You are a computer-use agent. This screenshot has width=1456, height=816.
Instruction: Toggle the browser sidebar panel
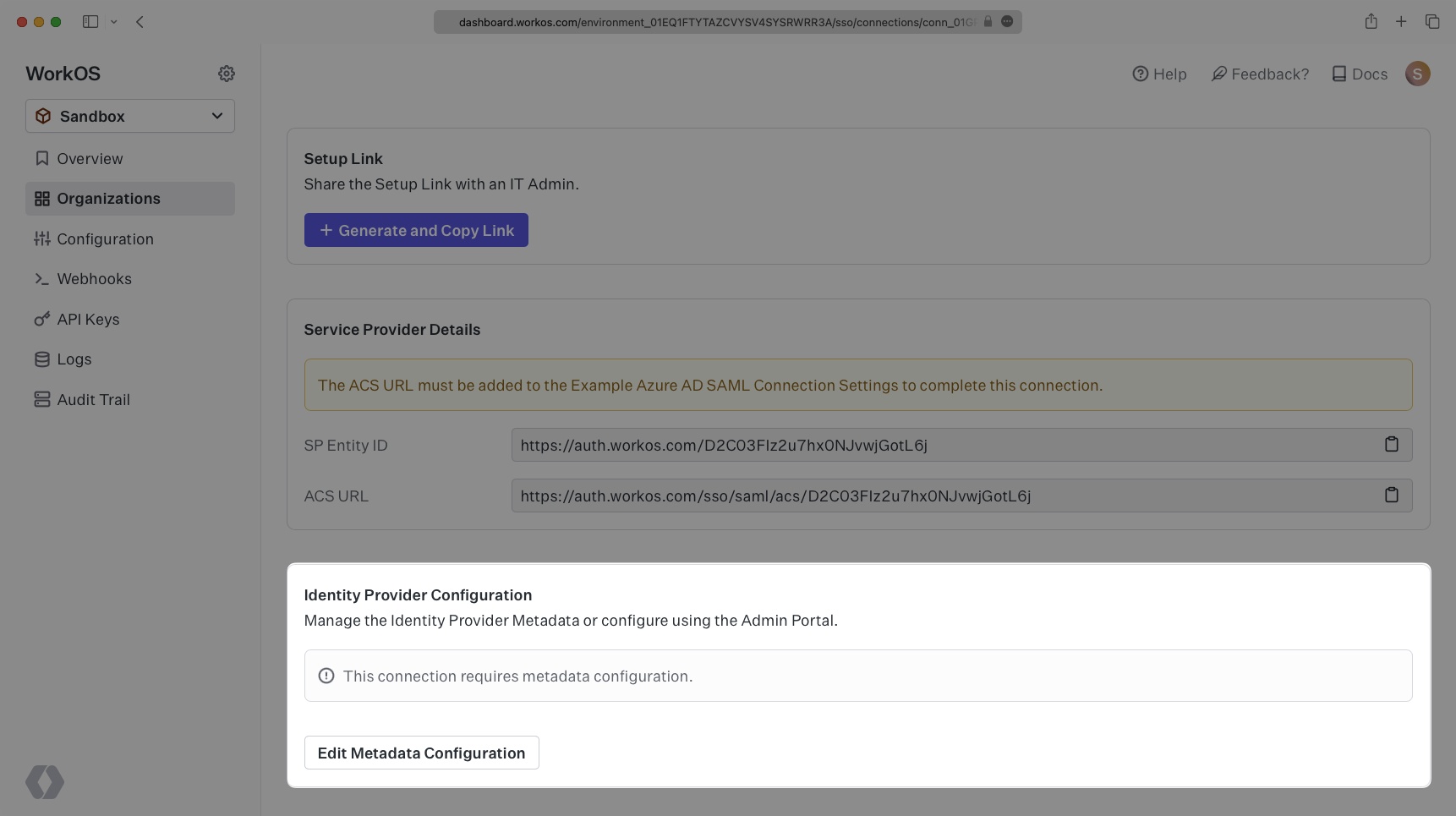90,22
